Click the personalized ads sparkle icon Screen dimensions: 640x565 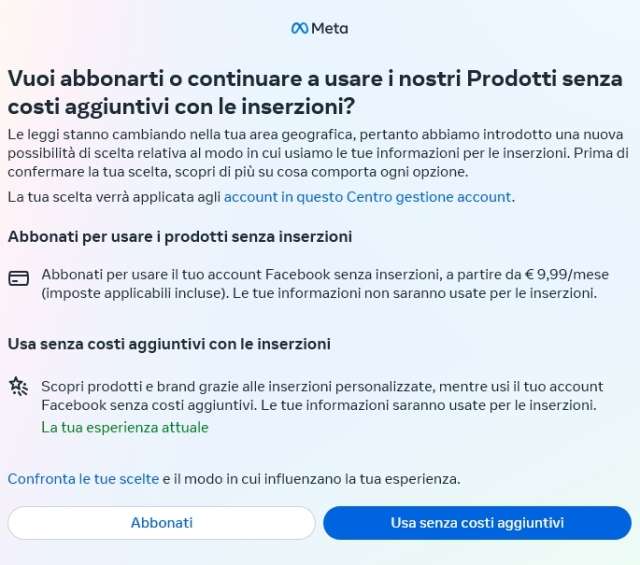coord(18,386)
